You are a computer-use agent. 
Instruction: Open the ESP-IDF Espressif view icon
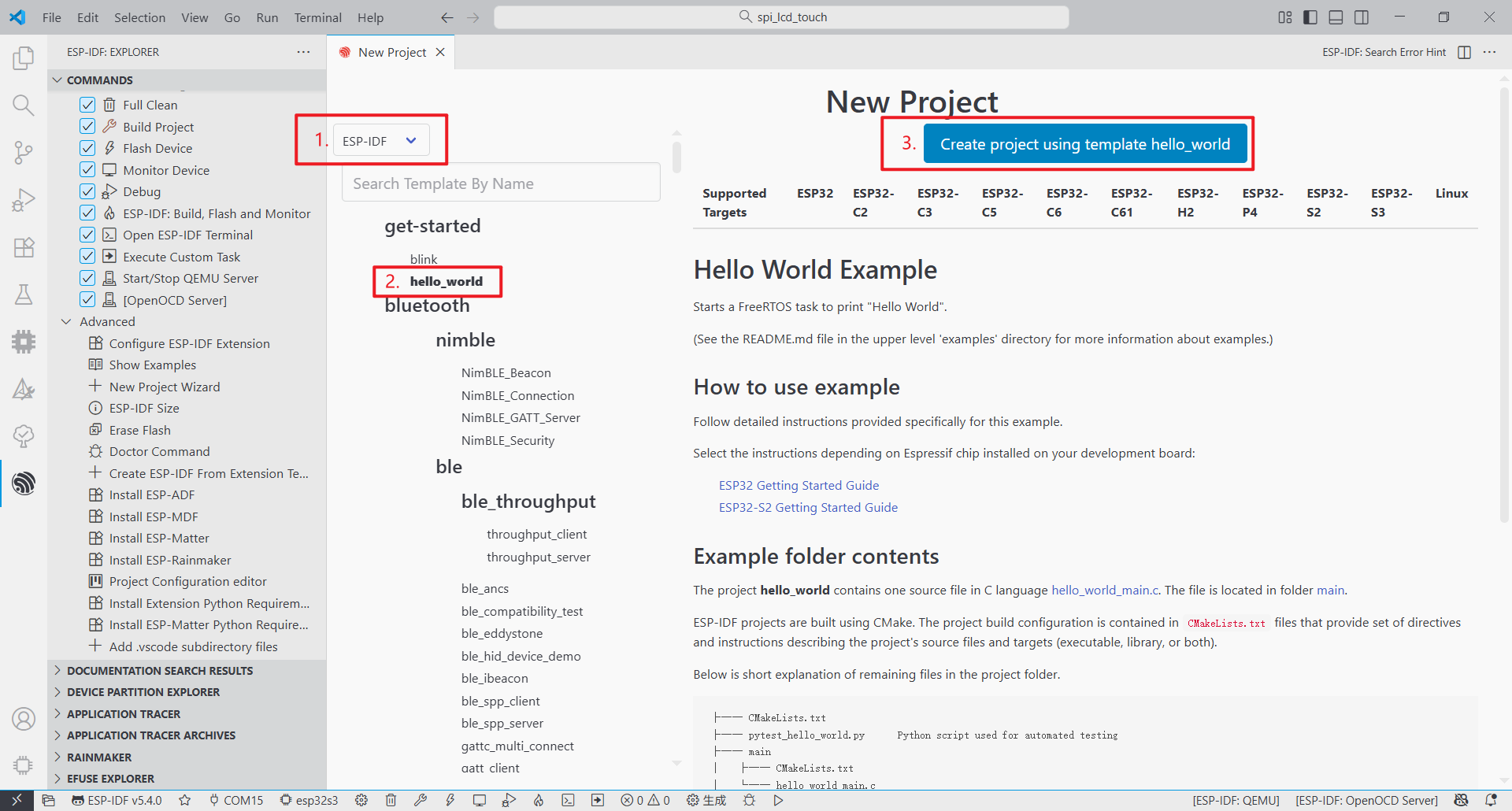24,483
